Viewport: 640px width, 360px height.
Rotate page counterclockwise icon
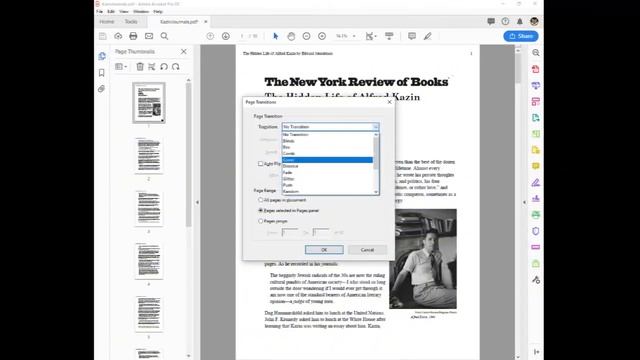pyautogui.click(x=164, y=67)
